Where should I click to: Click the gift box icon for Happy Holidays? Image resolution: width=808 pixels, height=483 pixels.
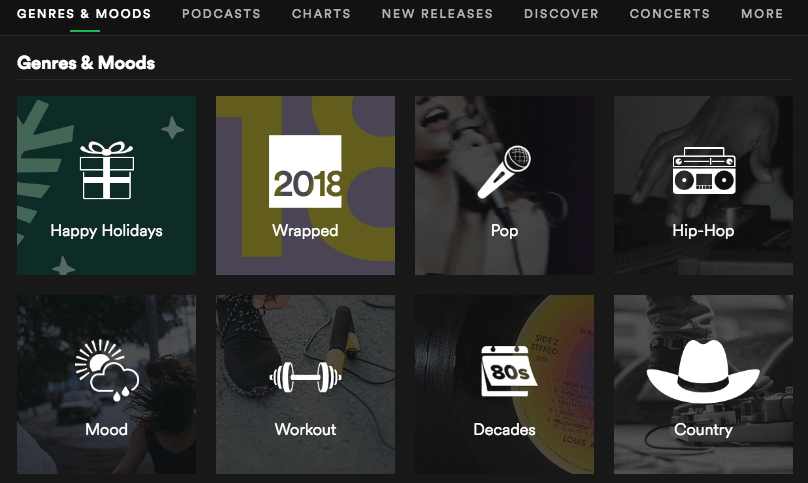pos(106,170)
